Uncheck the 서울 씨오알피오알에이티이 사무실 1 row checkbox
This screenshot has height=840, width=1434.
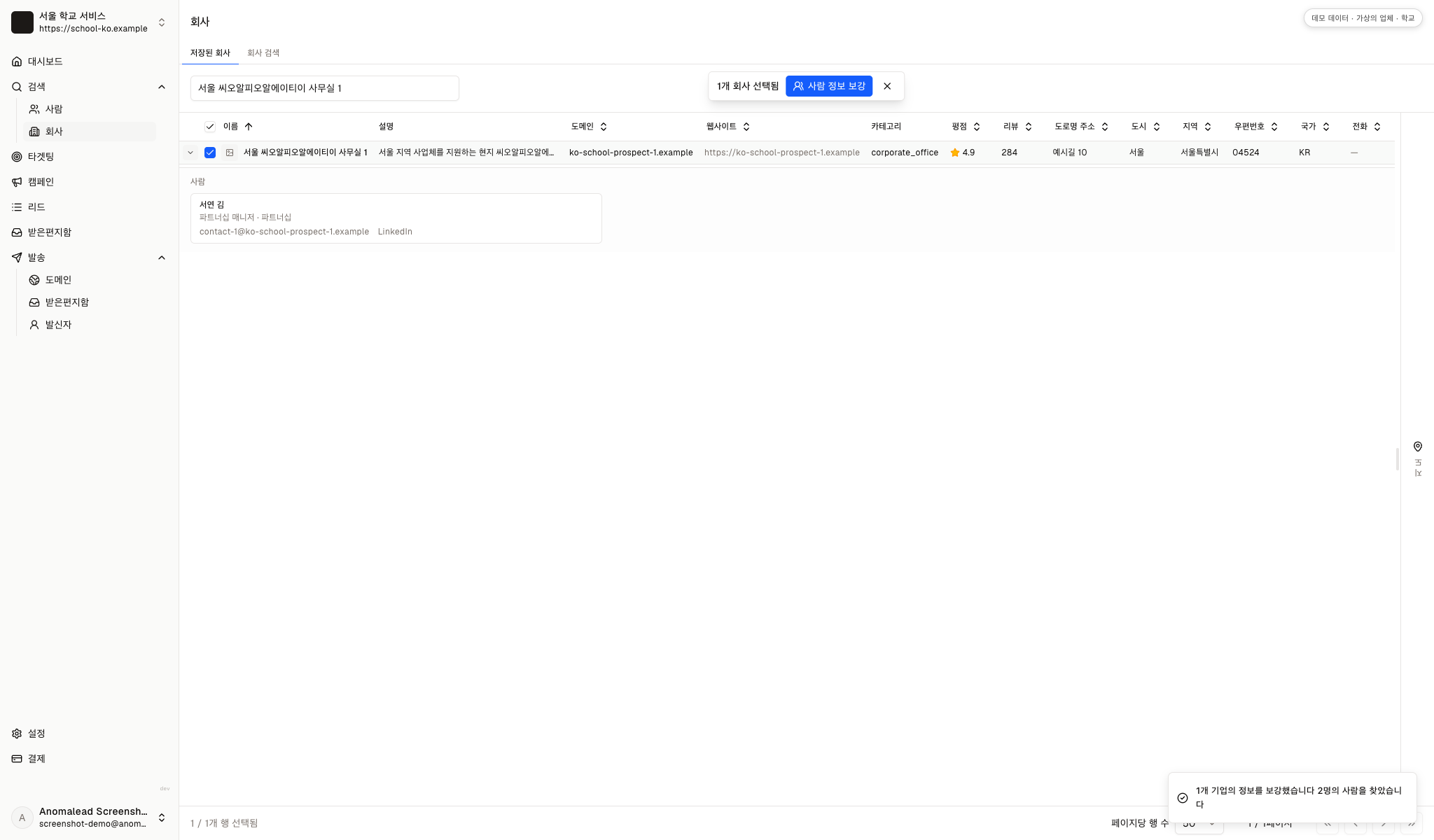210,153
